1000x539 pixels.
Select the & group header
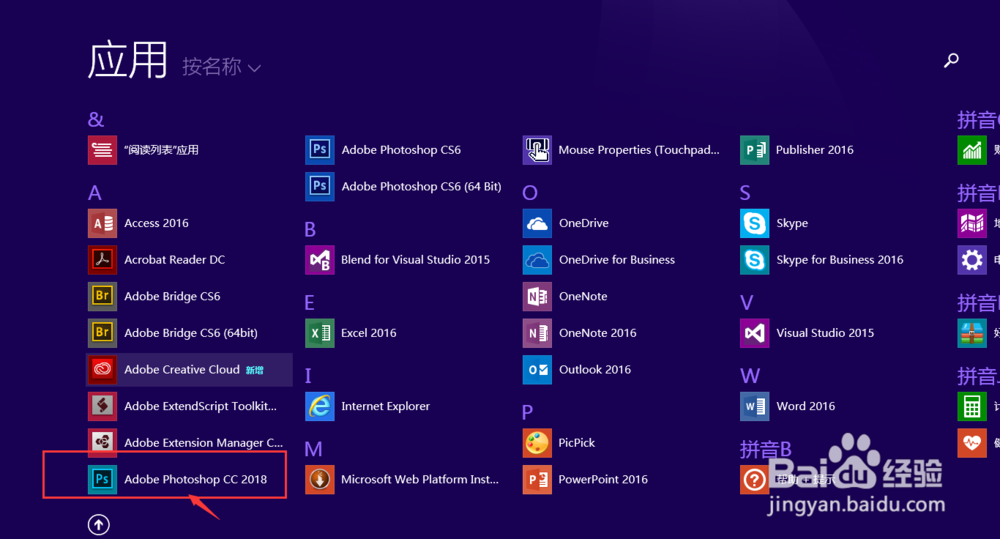click(x=96, y=119)
